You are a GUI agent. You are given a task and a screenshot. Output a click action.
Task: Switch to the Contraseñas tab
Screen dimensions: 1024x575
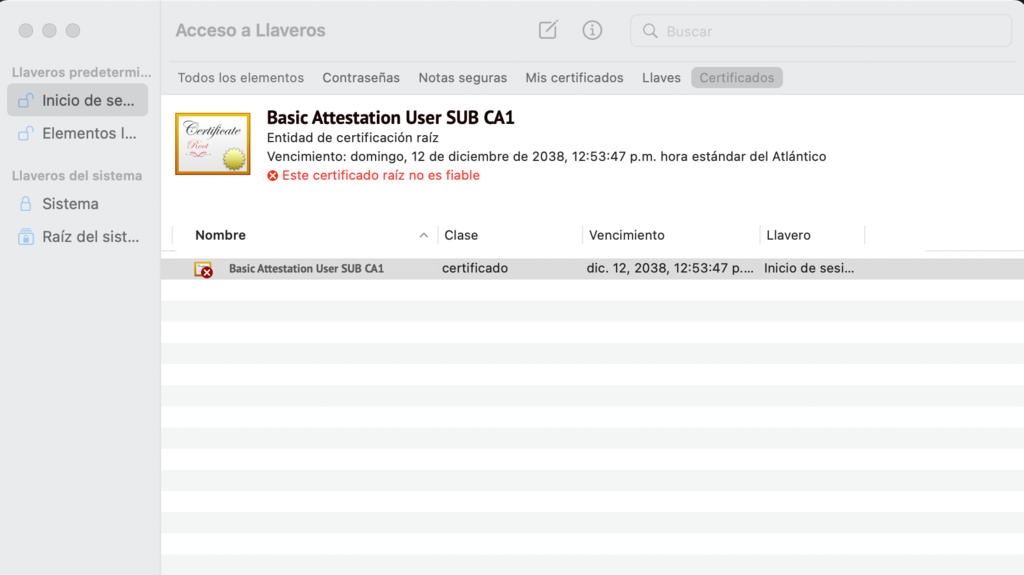(361, 78)
